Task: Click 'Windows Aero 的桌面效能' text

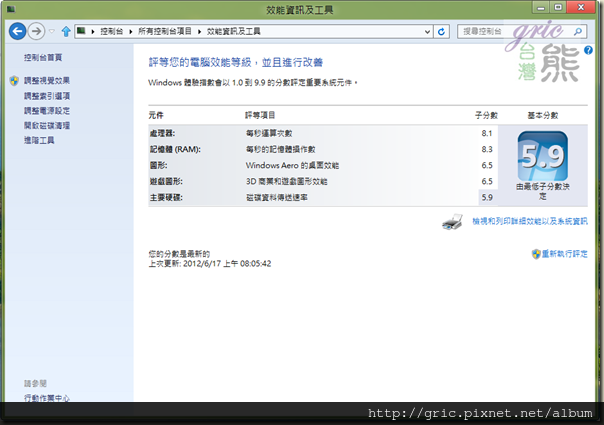Action: [x=292, y=165]
